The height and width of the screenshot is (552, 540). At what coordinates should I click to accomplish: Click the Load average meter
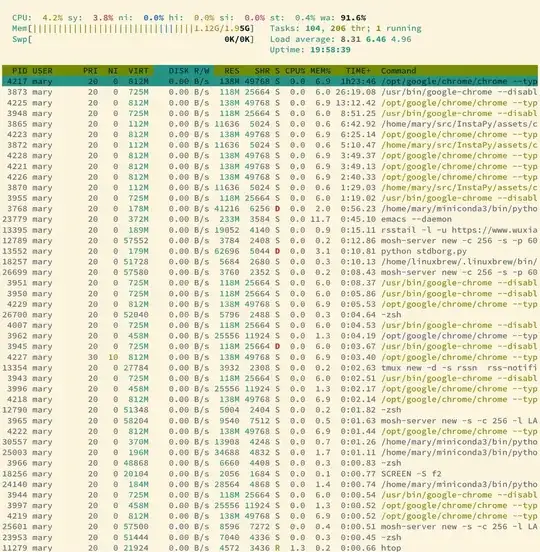tap(340, 39)
